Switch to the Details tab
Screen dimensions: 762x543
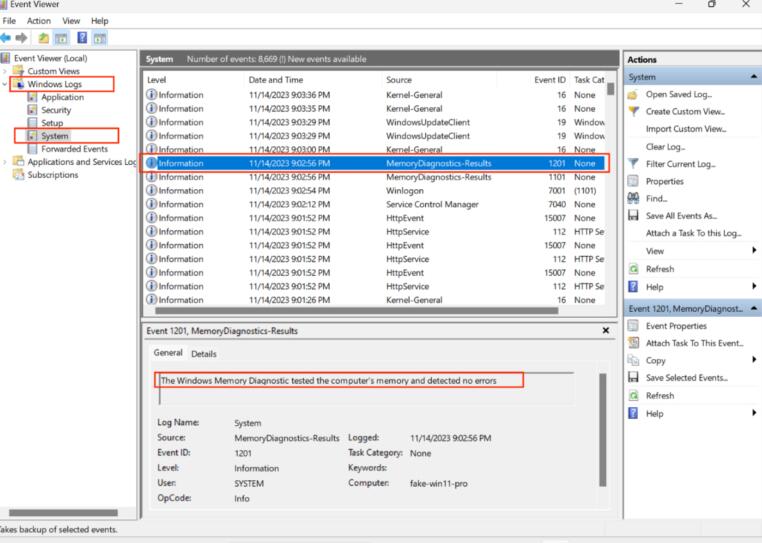[x=203, y=353]
